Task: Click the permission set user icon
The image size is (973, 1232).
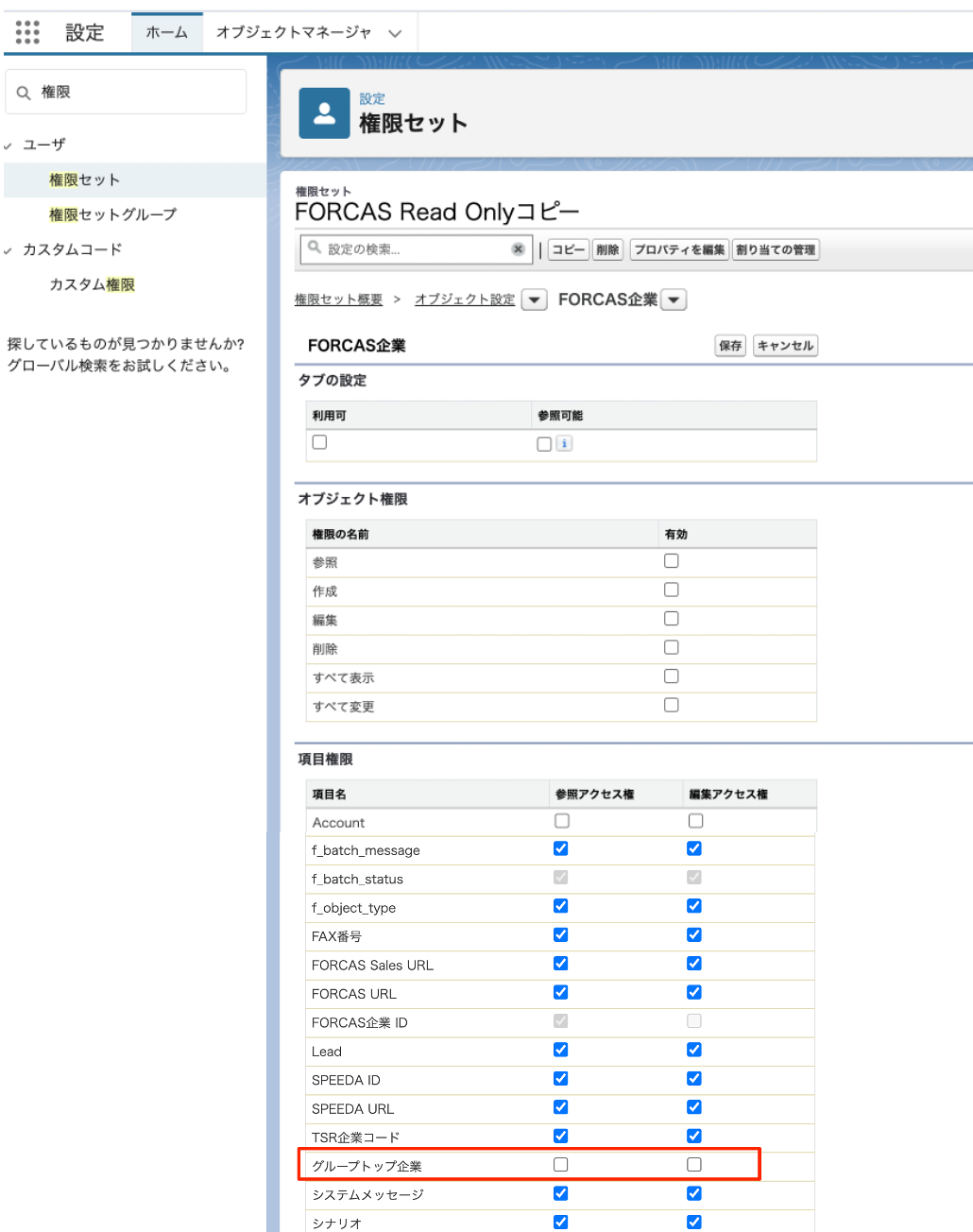Action: (324, 113)
